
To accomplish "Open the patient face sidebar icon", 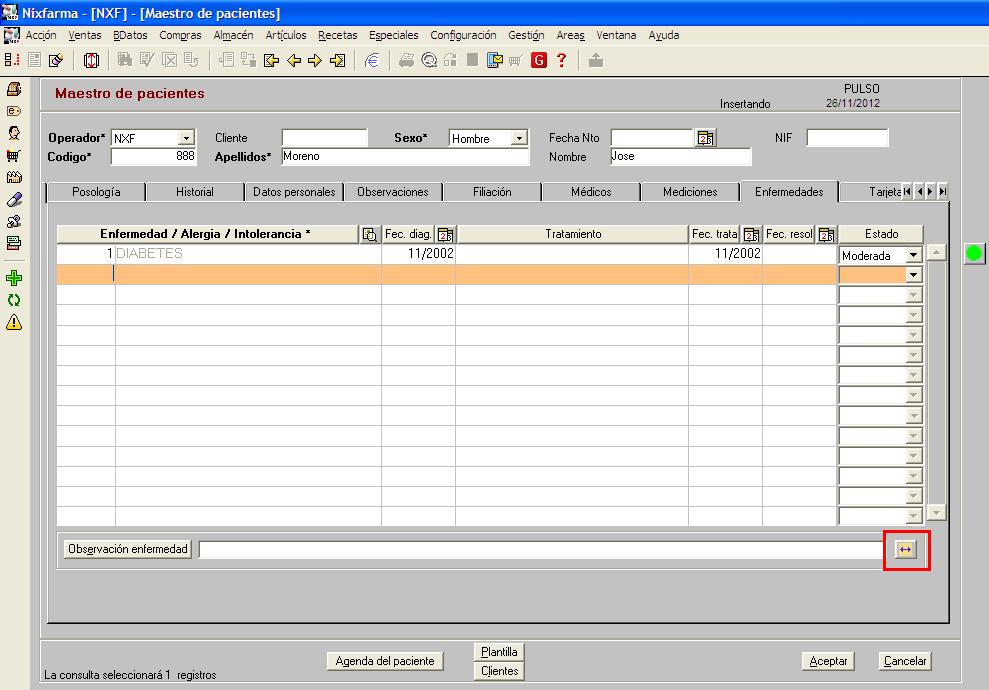I will (x=14, y=133).
